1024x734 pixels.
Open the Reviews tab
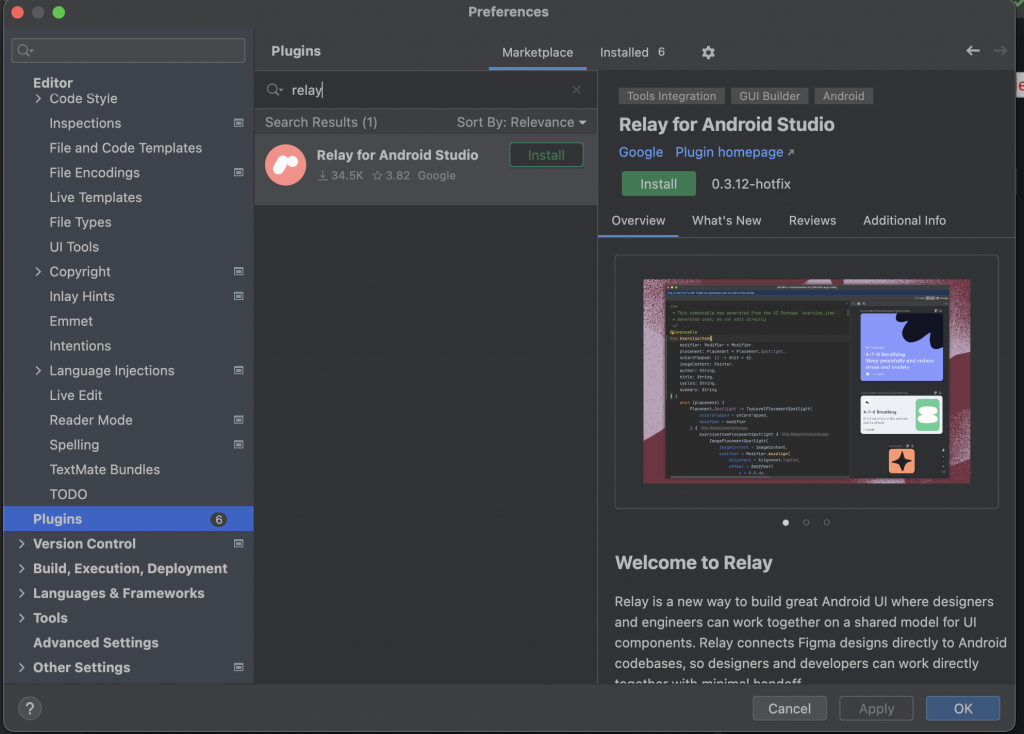[x=812, y=221]
